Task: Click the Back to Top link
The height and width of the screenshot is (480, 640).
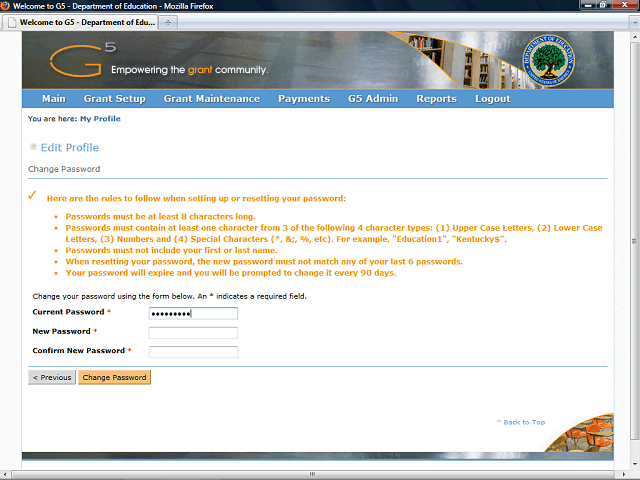Action: 521,422
